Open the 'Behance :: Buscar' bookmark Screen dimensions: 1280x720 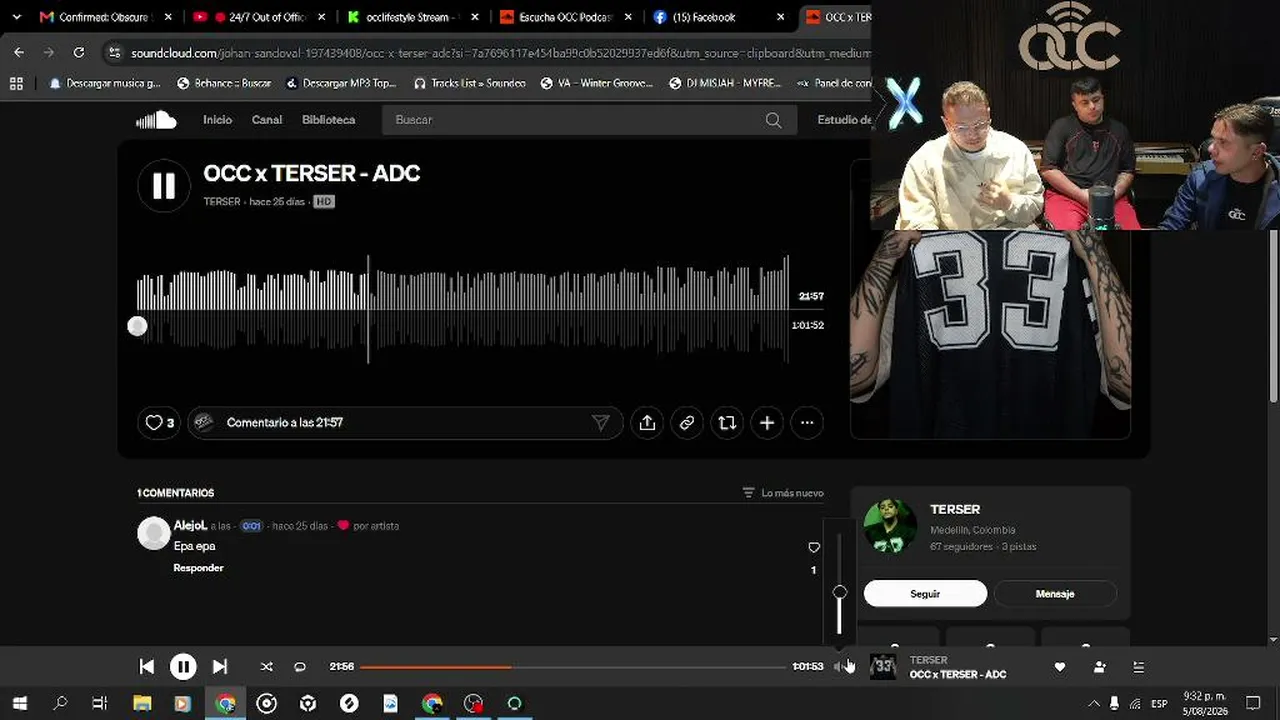(224, 84)
